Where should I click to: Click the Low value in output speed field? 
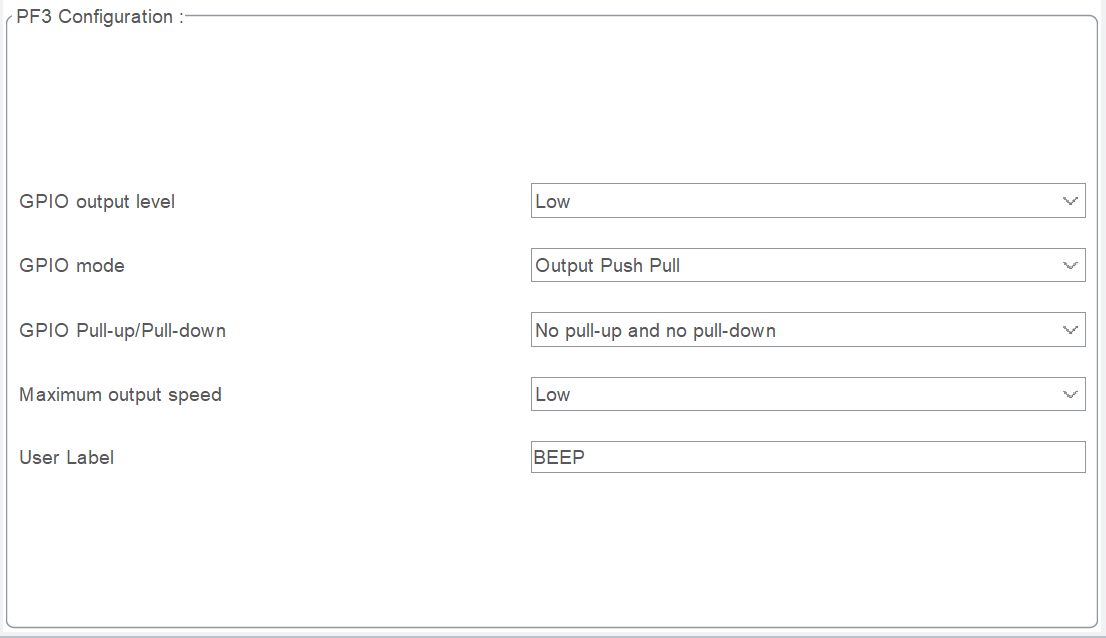tap(552, 395)
